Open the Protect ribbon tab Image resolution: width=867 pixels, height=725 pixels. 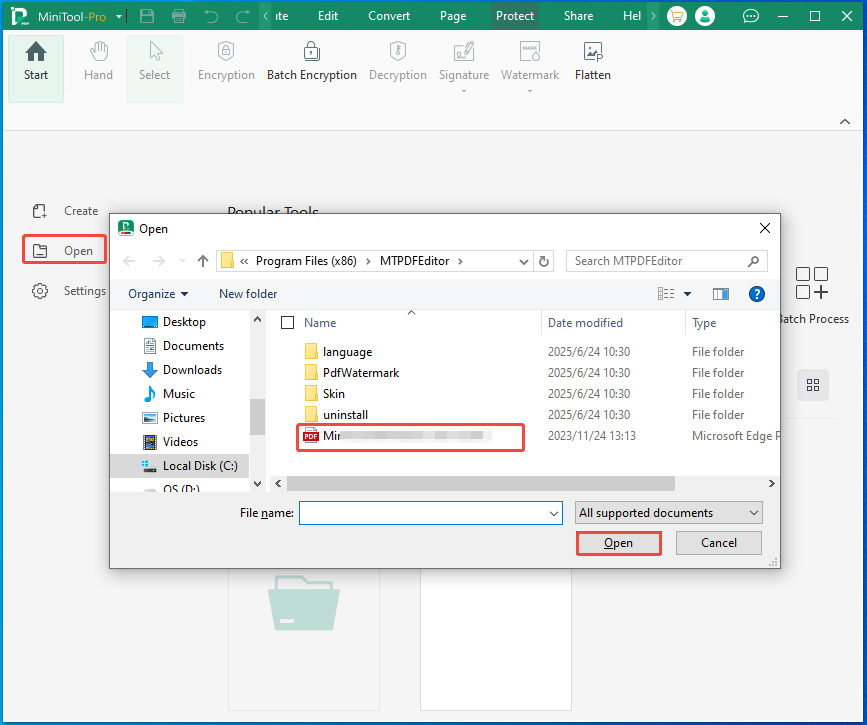coord(515,16)
